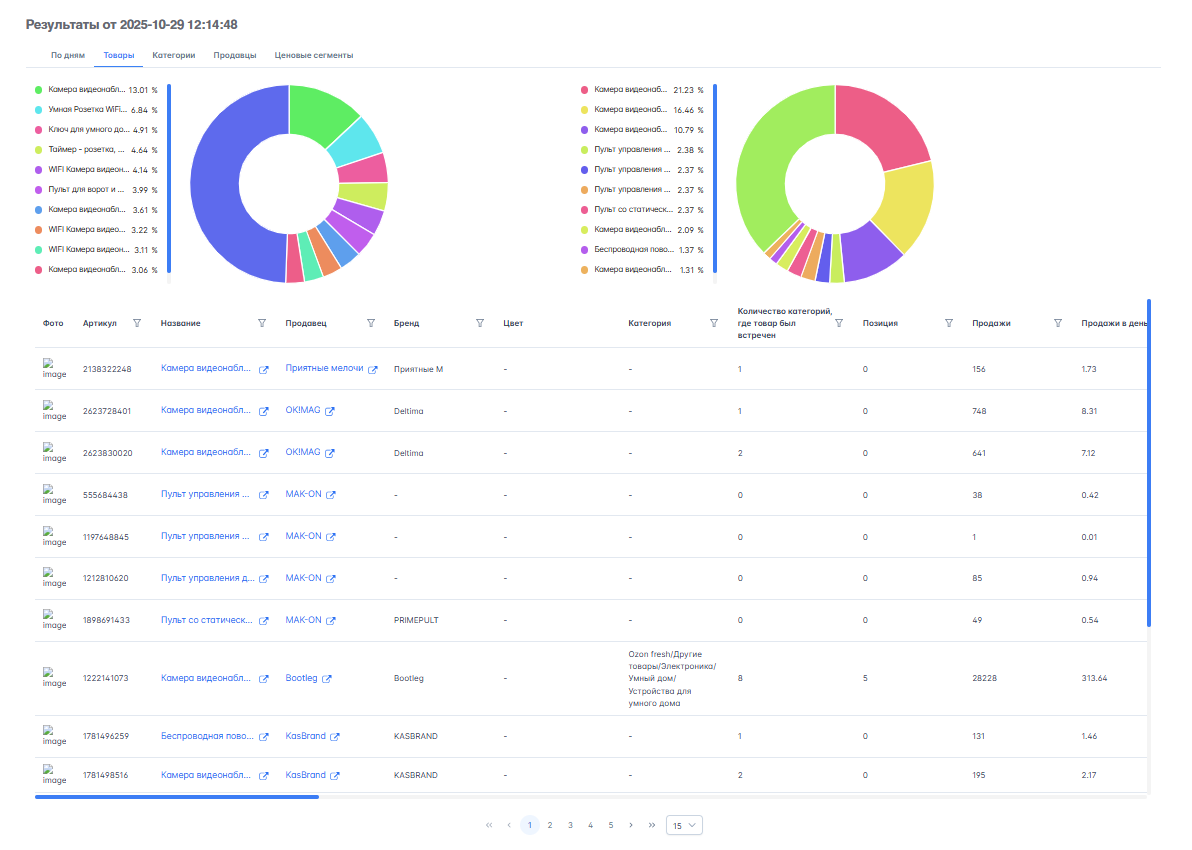Image resolution: width=1192 pixels, height=850 pixels.
Task: Filter the Позиция column
Action: tap(949, 323)
